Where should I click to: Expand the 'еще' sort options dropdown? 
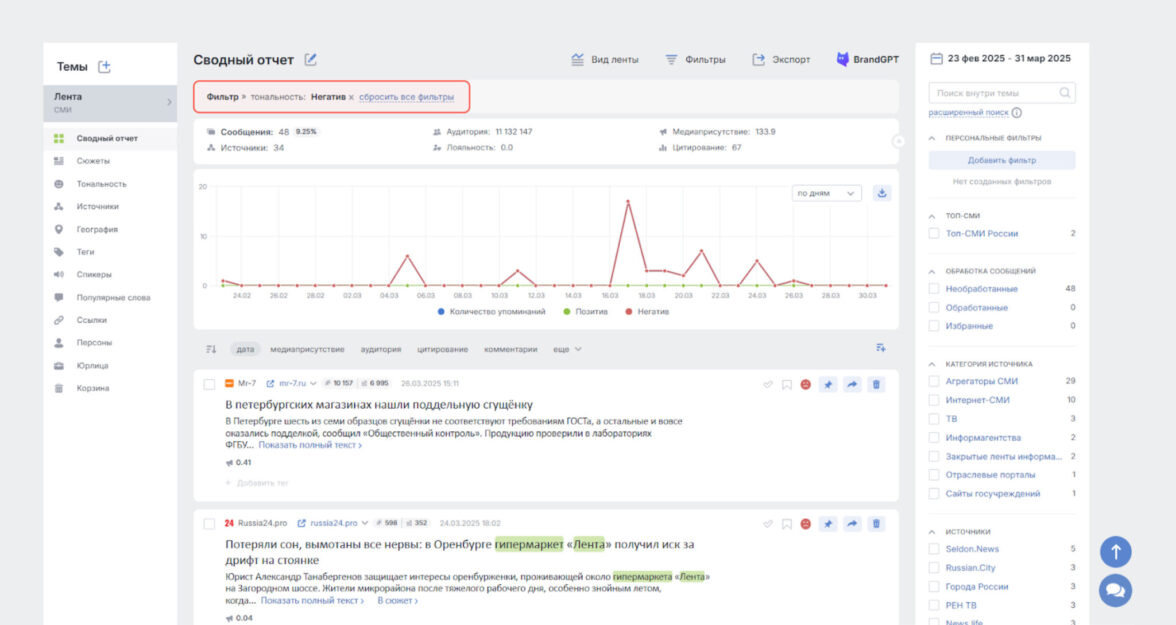pos(567,349)
